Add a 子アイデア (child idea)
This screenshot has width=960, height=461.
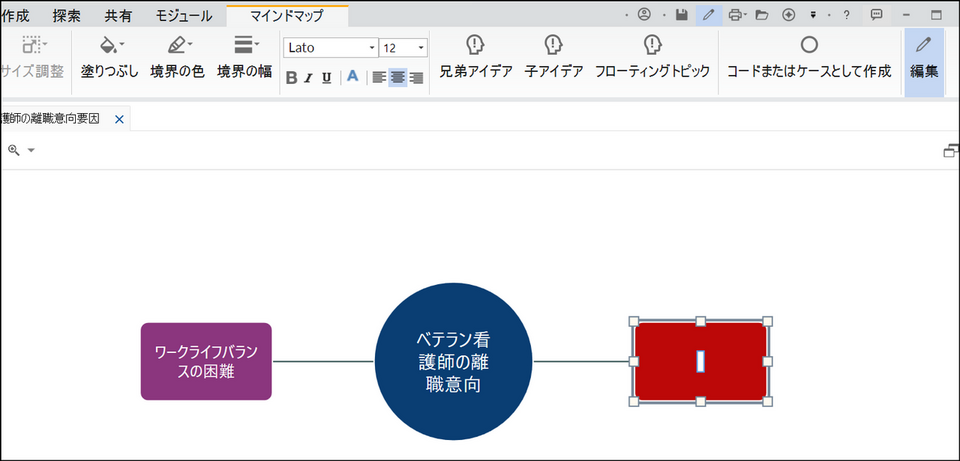[x=553, y=46]
